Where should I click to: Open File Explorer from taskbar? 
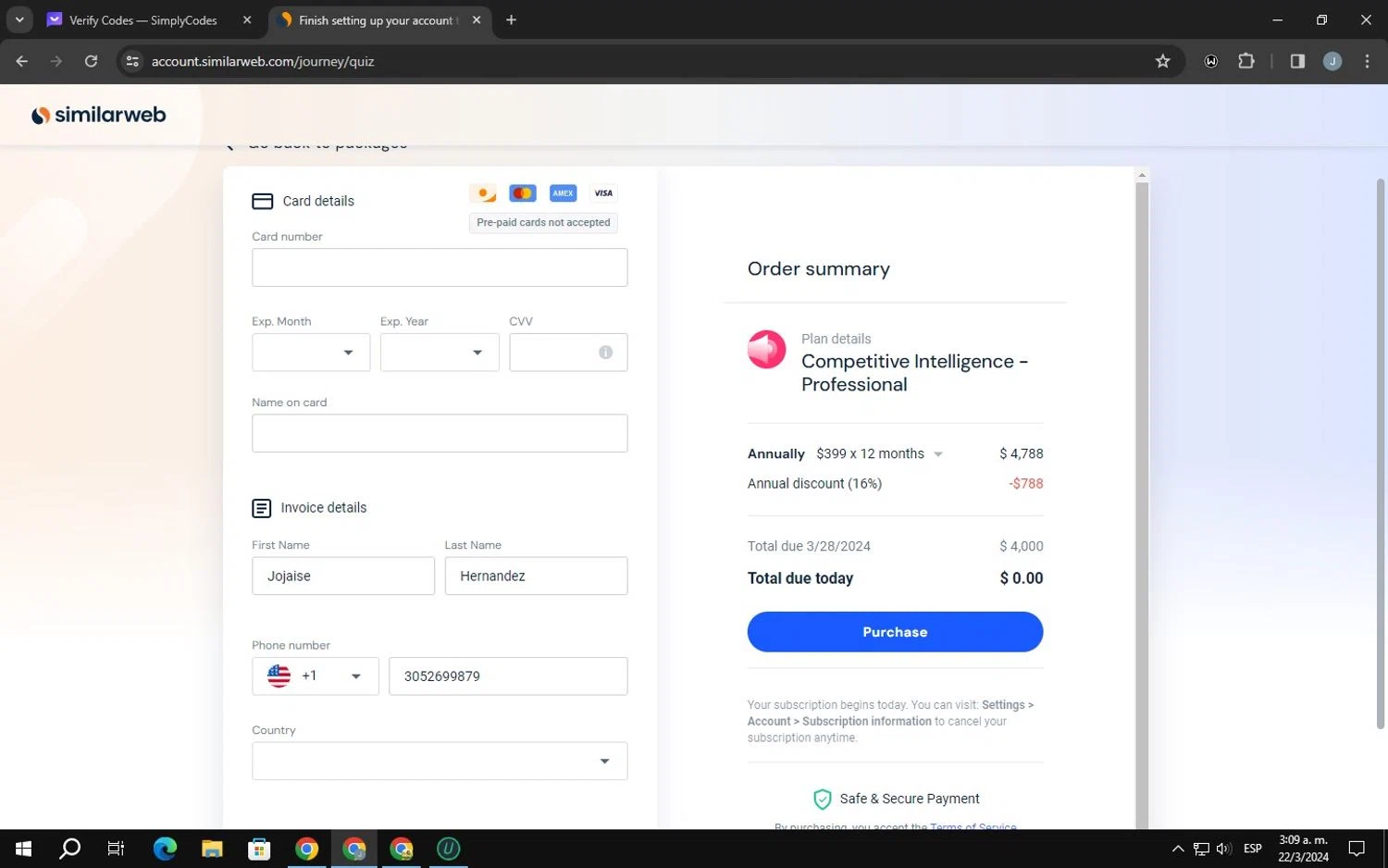pyautogui.click(x=212, y=849)
